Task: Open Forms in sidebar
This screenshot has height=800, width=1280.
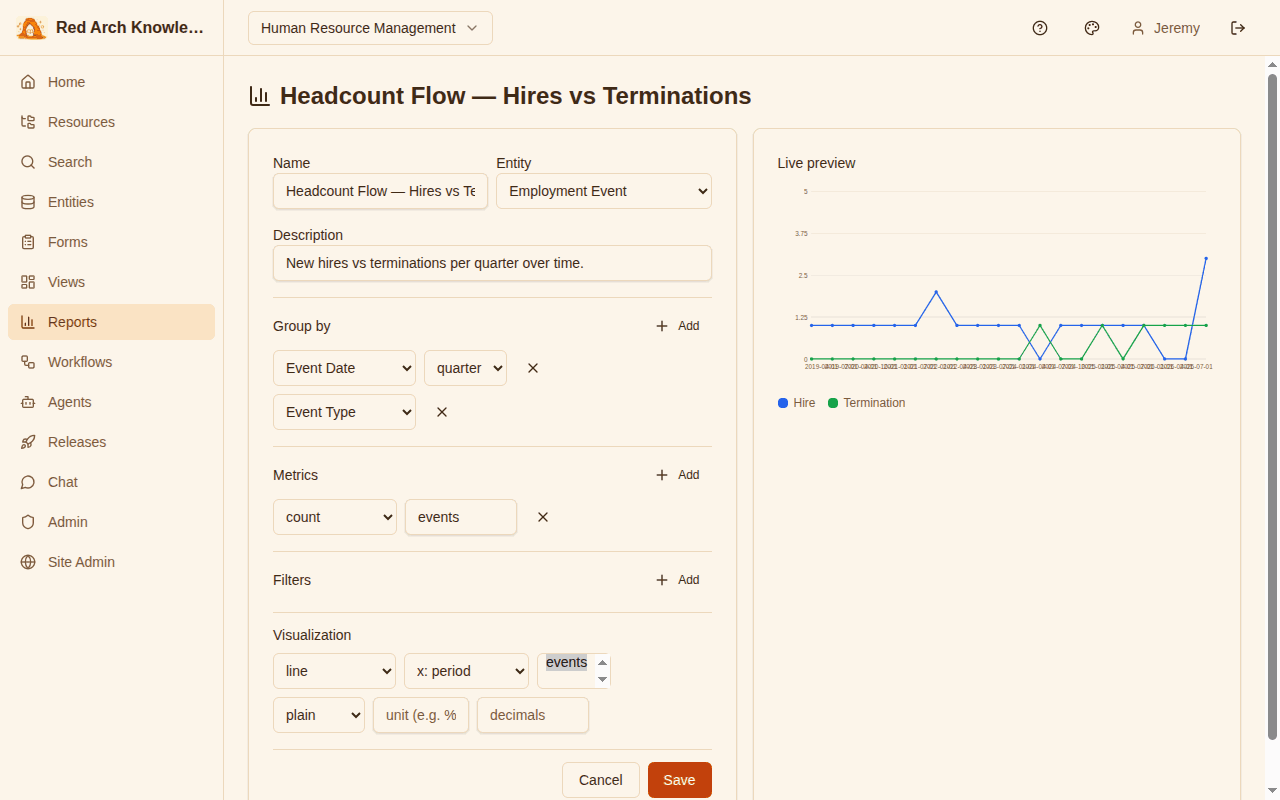Action: tap(111, 242)
